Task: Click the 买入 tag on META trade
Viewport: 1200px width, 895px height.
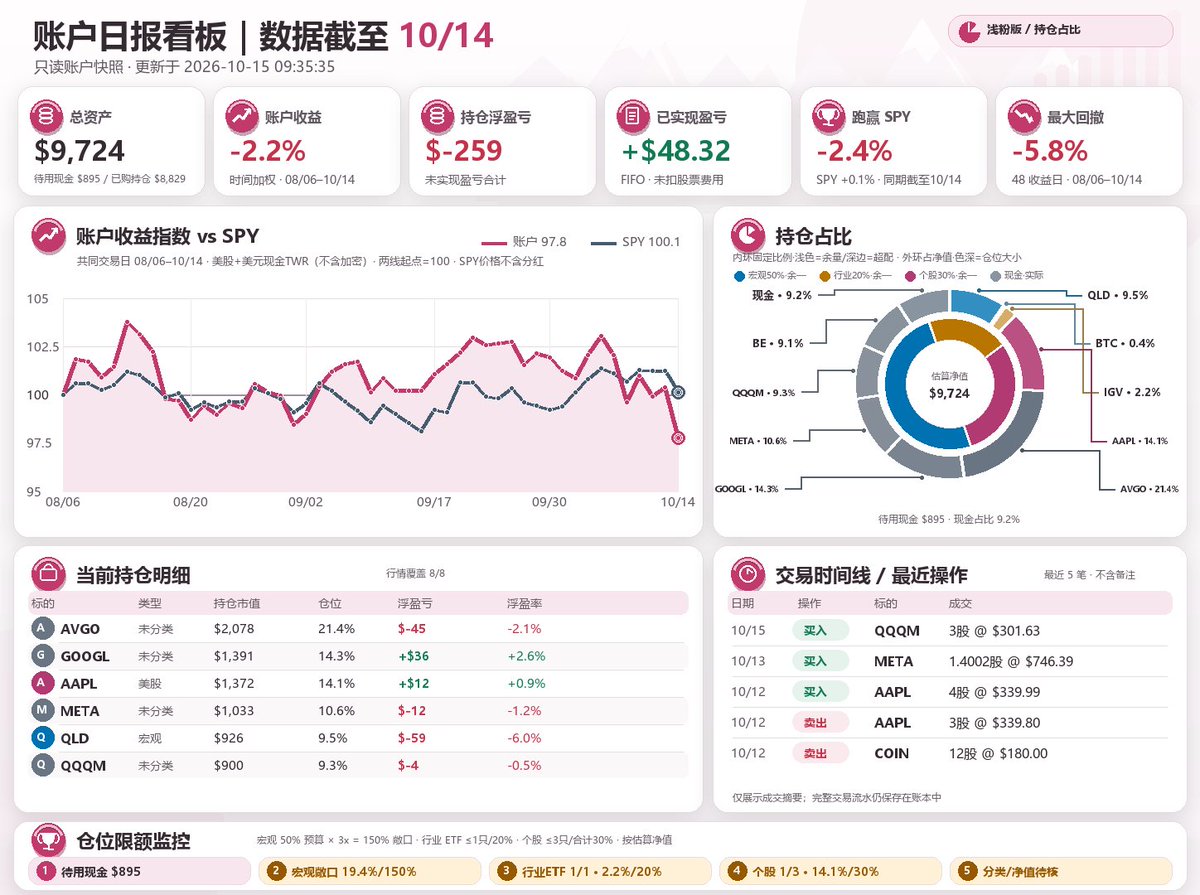Action: point(820,661)
